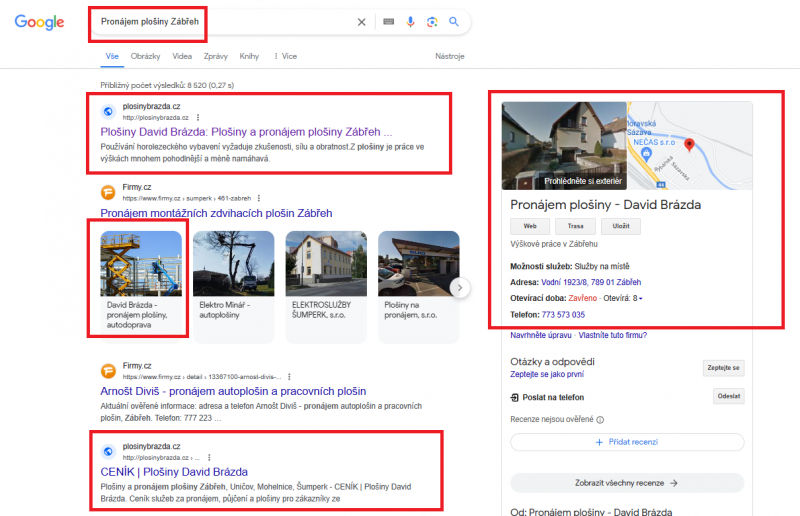Open Google Lens image search icon
The height and width of the screenshot is (516, 800).
coord(432,21)
